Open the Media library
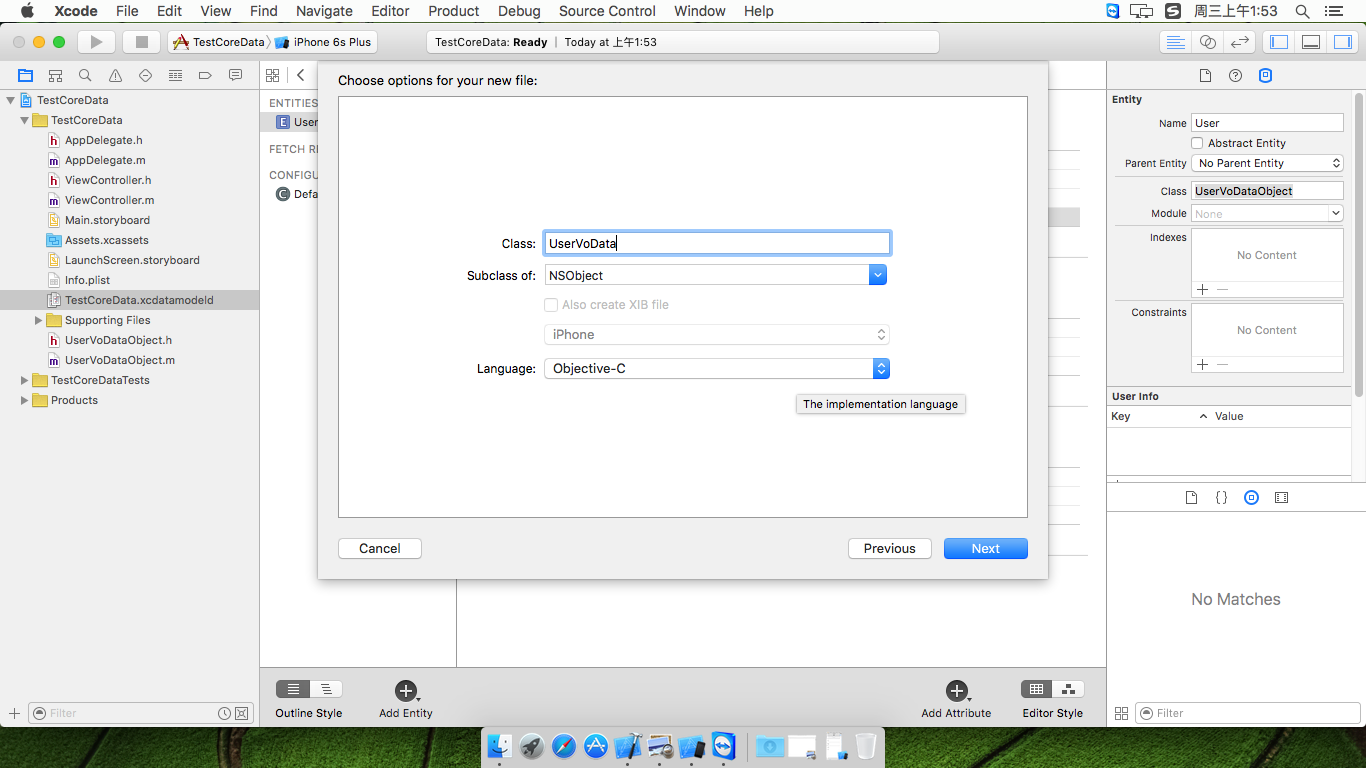Viewport: 1366px width, 768px height. (x=1281, y=497)
